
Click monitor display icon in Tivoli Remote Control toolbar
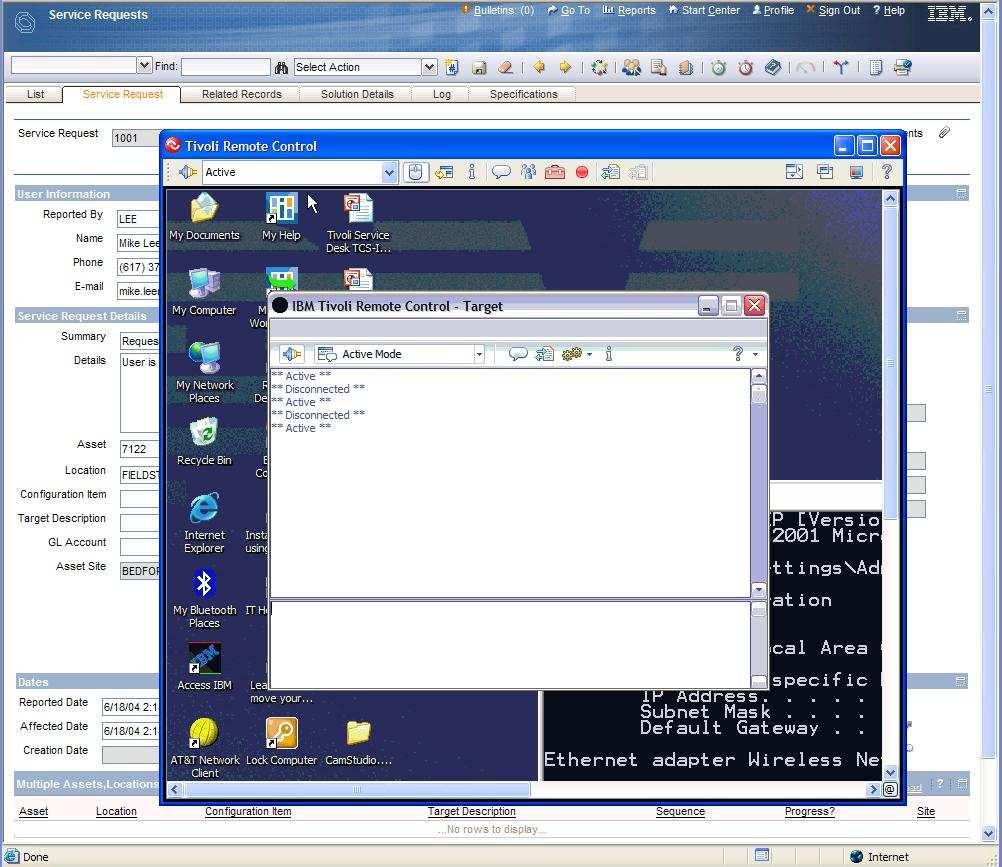pyautogui.click(x=856, y=172)
